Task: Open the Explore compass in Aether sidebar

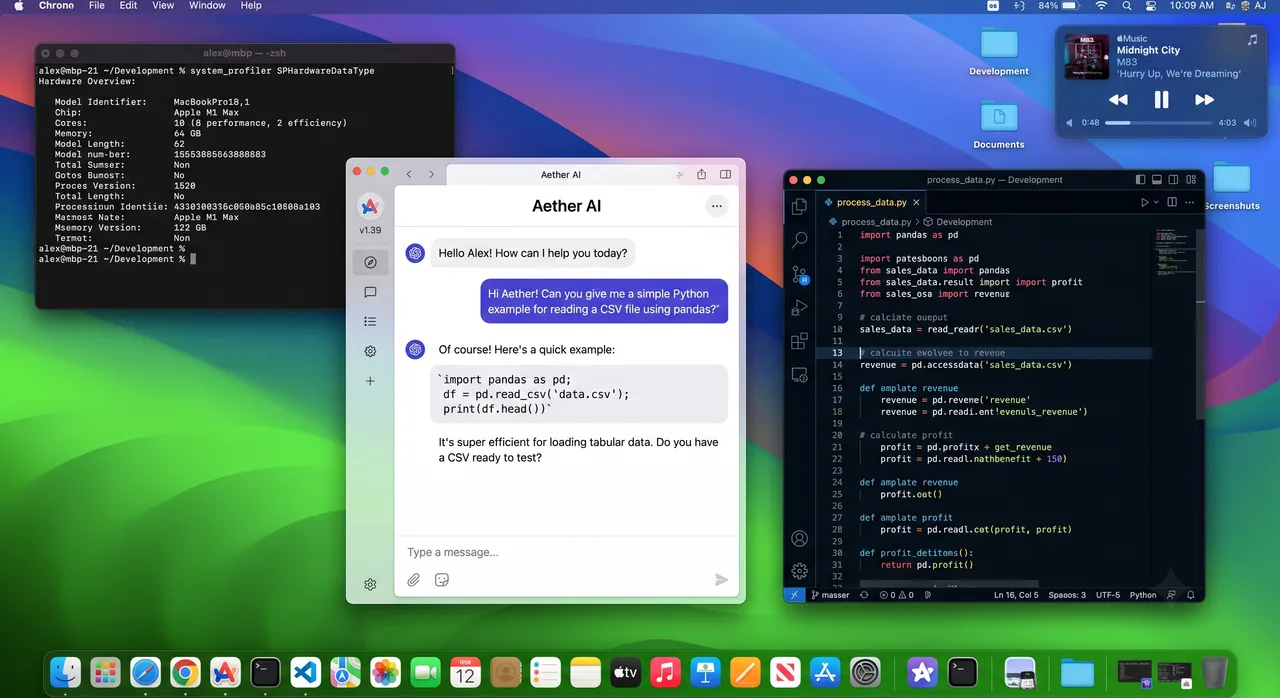Action: click(370, 262)
